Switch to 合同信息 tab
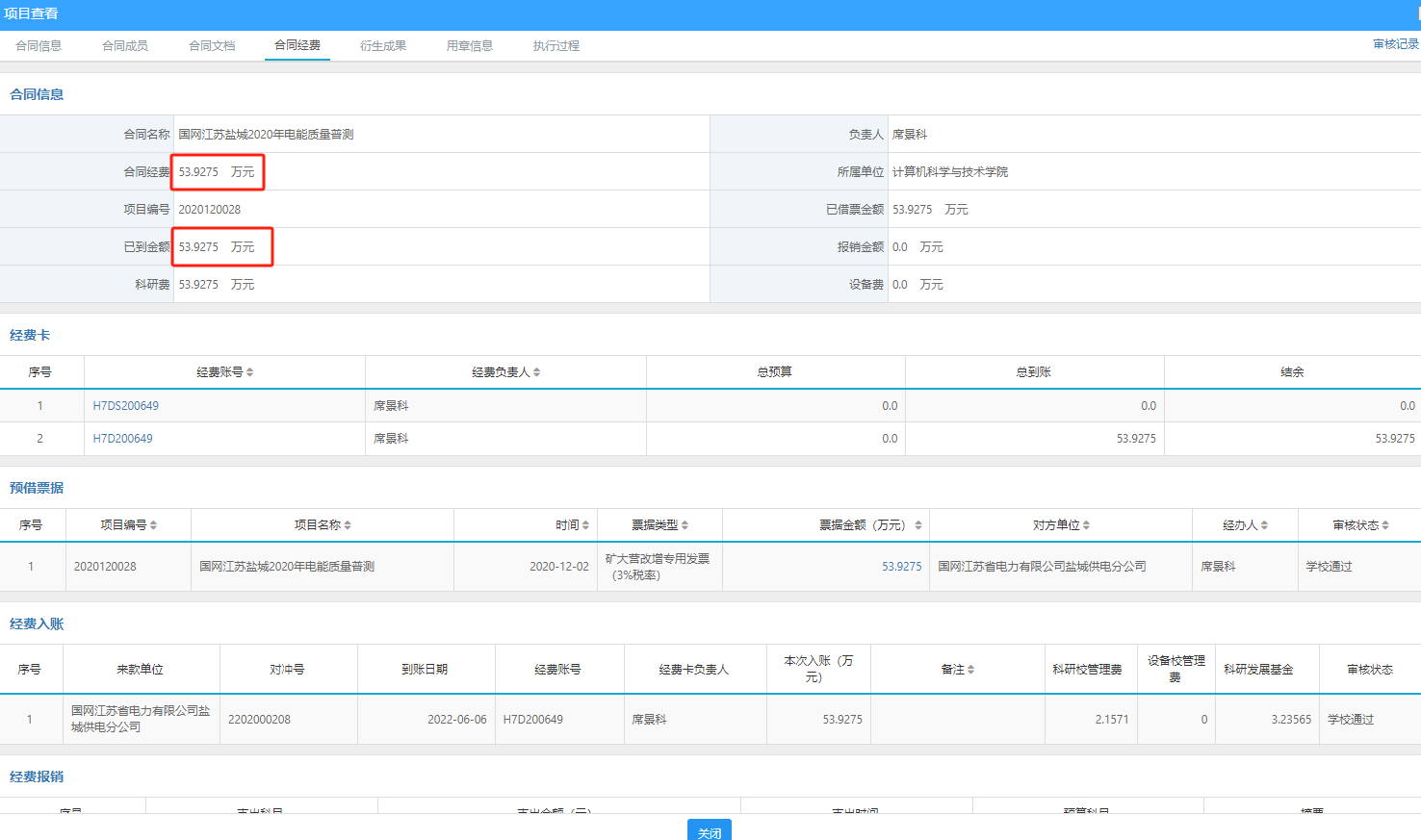1421x840 pixels. tap(39, 45)
